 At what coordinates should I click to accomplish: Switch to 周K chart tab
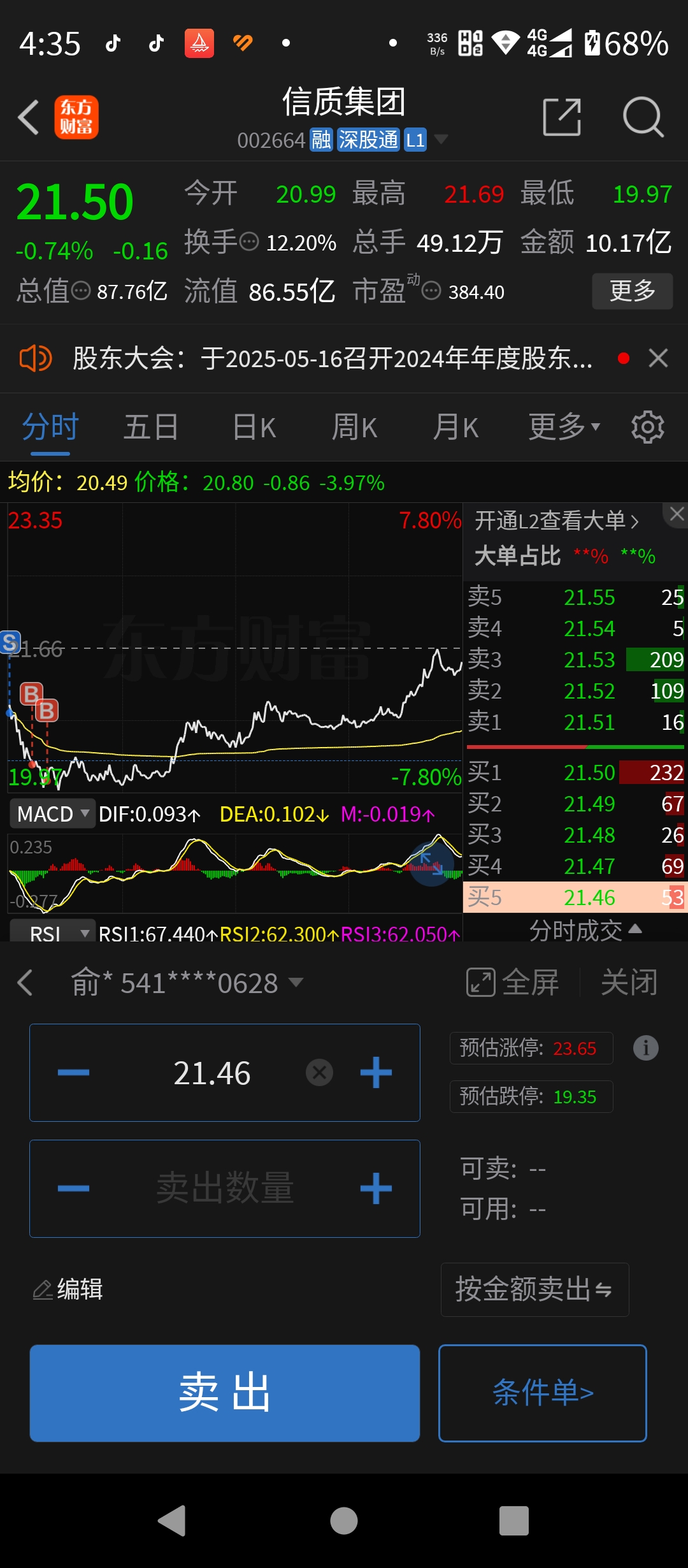coord(355,427)
